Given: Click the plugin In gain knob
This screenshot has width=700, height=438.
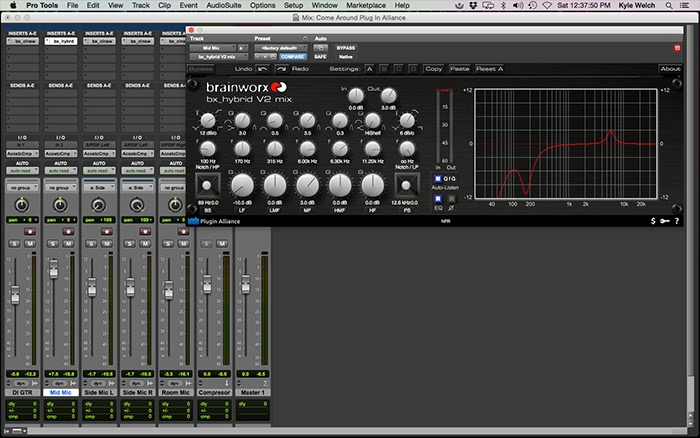Looking at the screenshot, I should [356, 96].
